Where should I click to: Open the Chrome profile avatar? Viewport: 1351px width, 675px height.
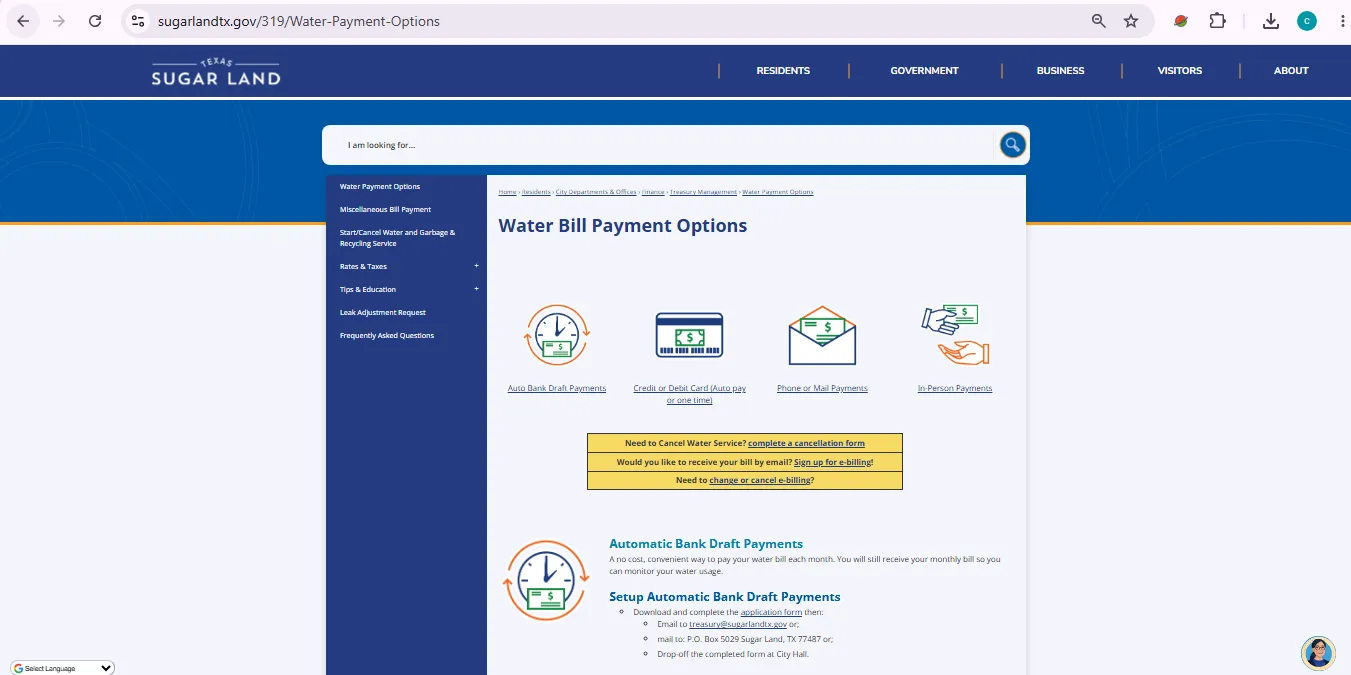point(1307,21)
